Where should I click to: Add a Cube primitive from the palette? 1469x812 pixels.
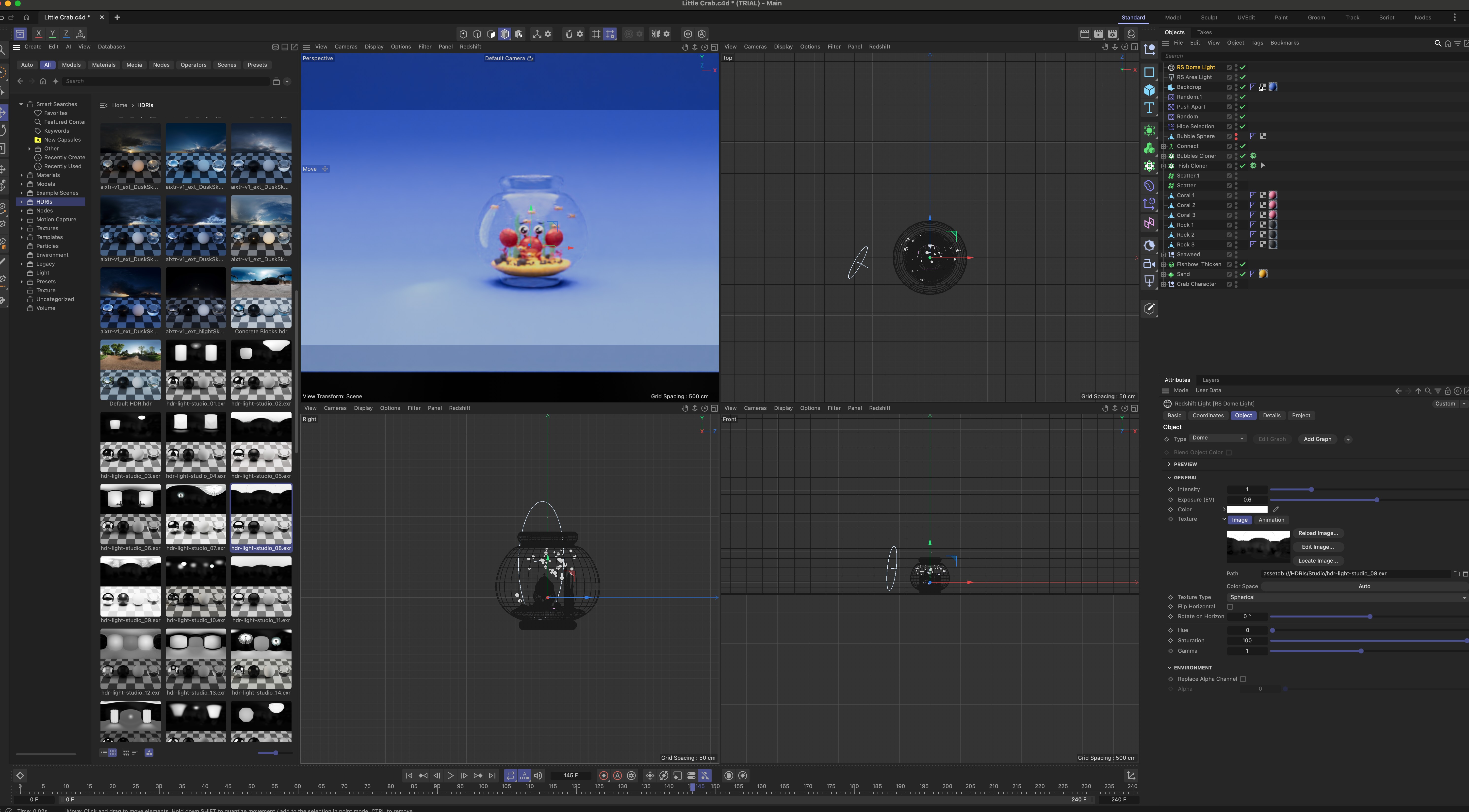(1149, 90)
